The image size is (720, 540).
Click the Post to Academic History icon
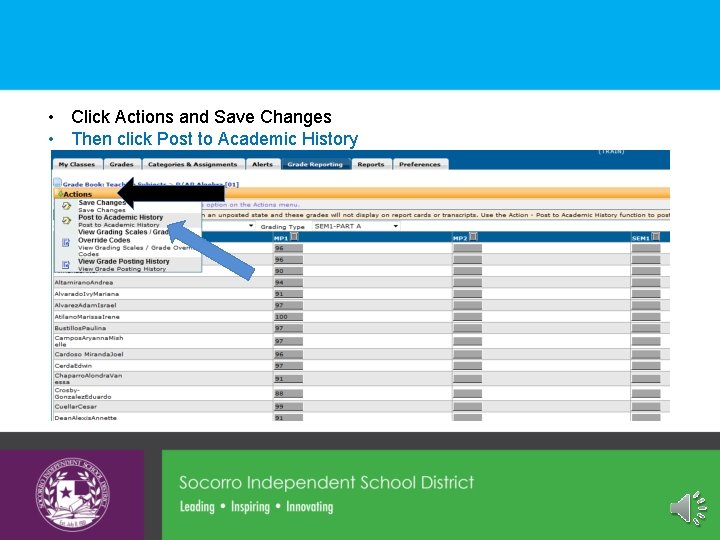point(66,221)
